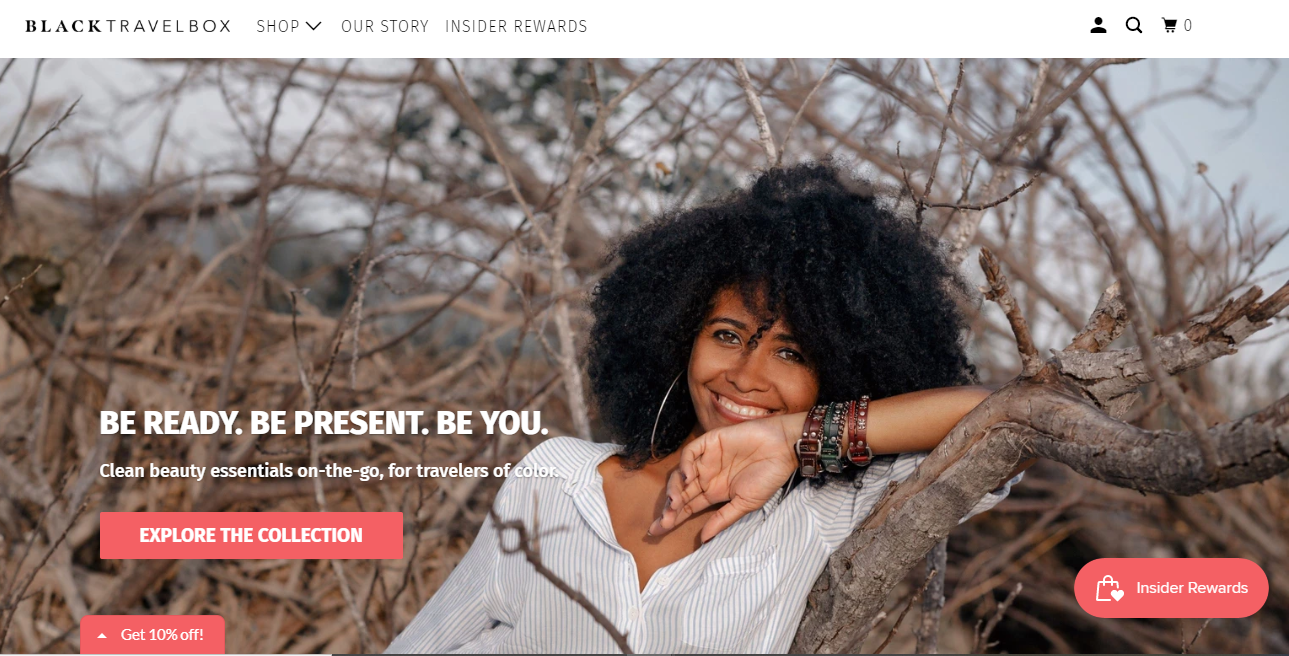Click the BLACKTRAVELBOX logo
Image resolution: width=1289 pixels, height=656 pixels.
(x=128, y=26)
